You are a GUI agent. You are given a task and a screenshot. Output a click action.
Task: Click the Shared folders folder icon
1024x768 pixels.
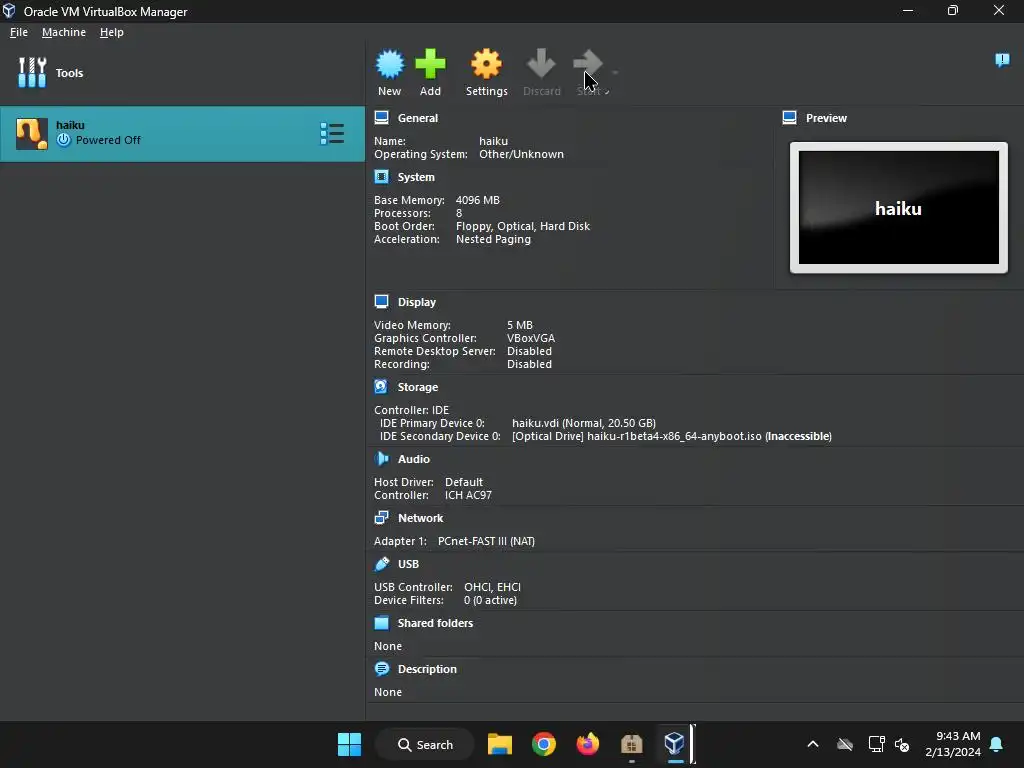tap(381, 622)
